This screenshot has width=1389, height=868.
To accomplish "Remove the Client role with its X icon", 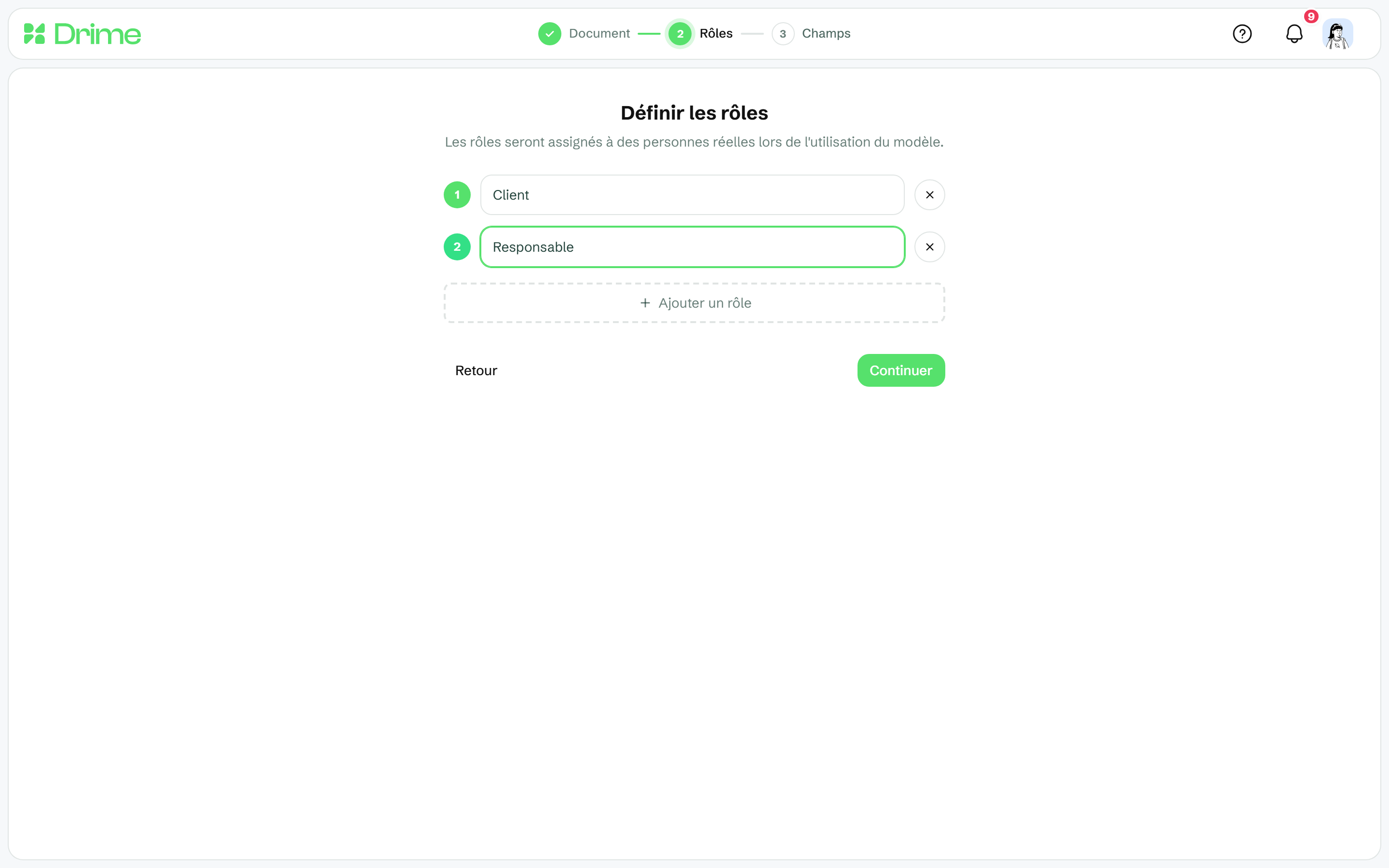I will click(930, 195).
